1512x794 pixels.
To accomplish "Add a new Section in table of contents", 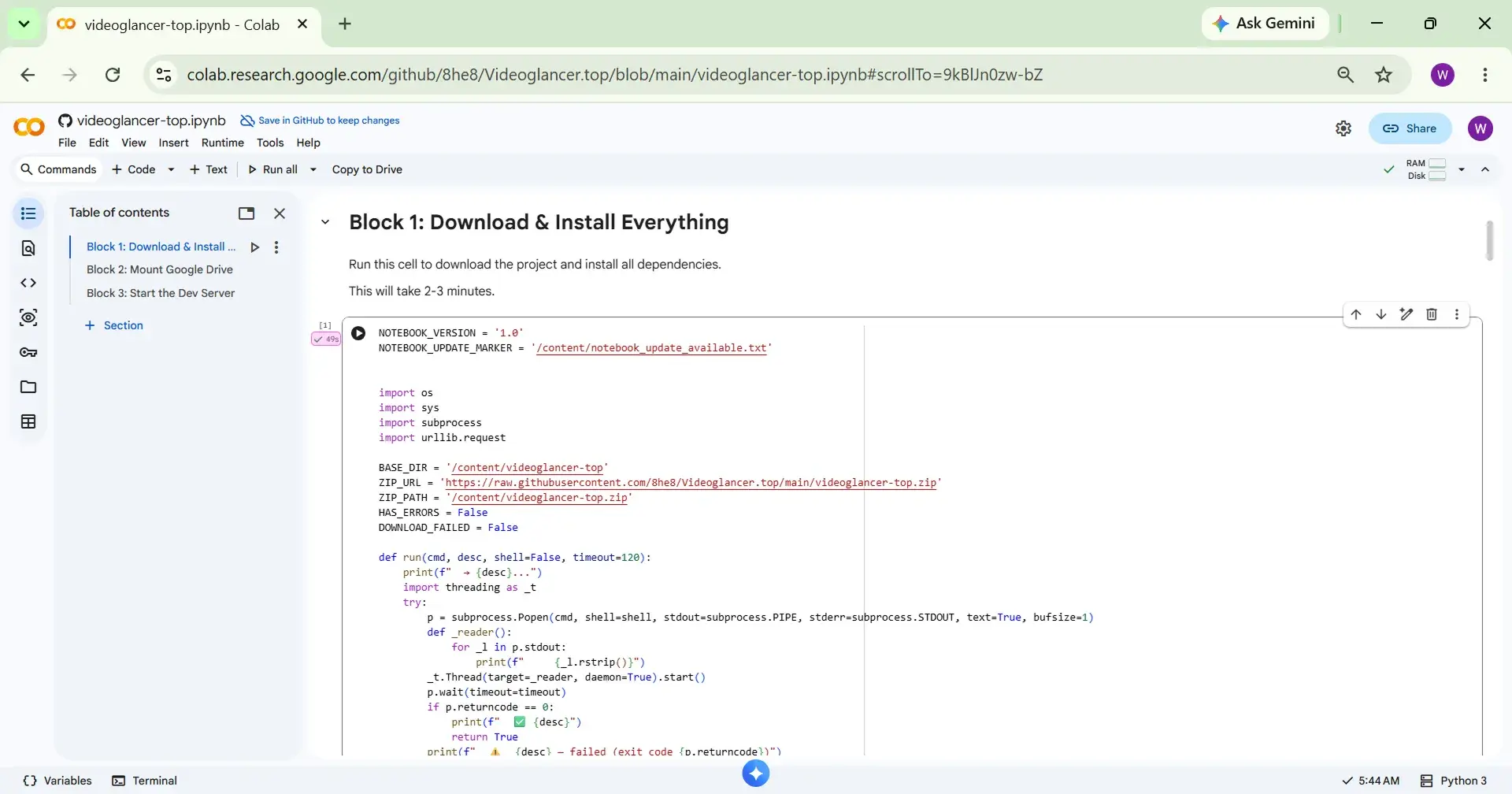I will [114, 325].
